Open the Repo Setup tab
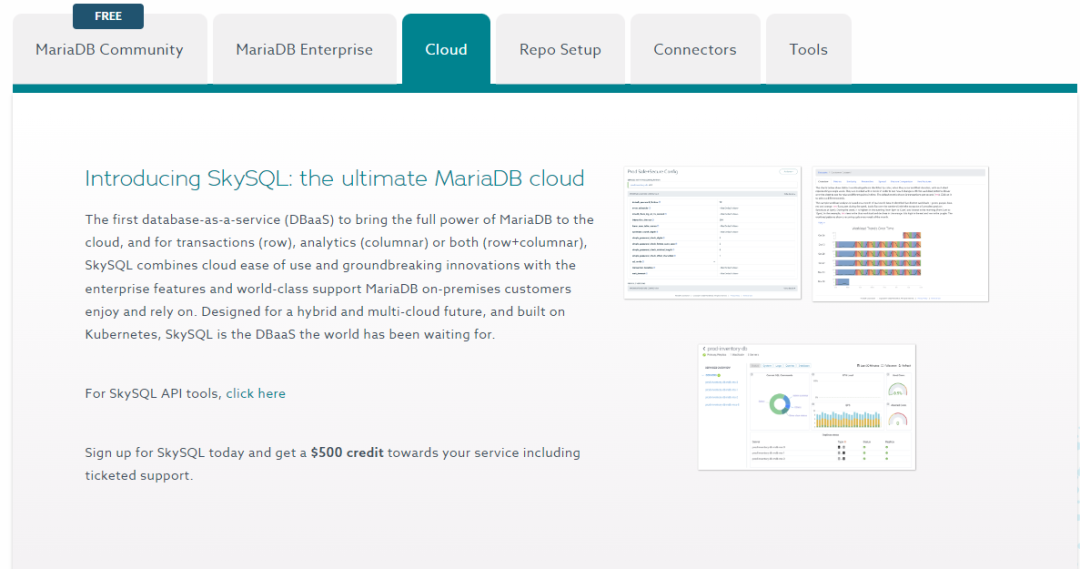The height and width of the screenshot is (569, 1080). tap(560, 50)
